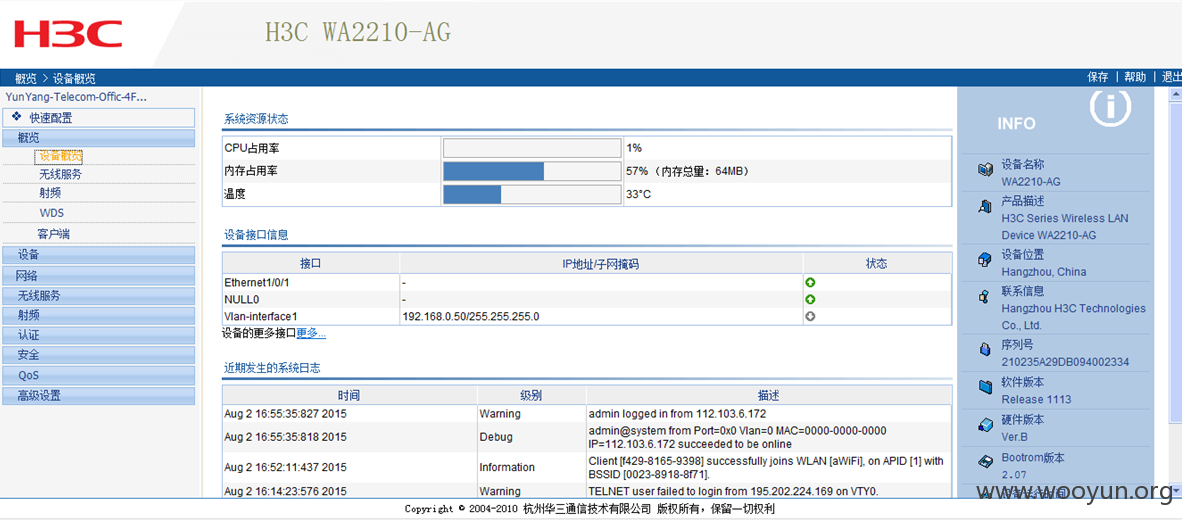The height and width of the screenshot is (520, 1182).
Task: Click the 温度 progress bar
Action: [x=531, y=194]
